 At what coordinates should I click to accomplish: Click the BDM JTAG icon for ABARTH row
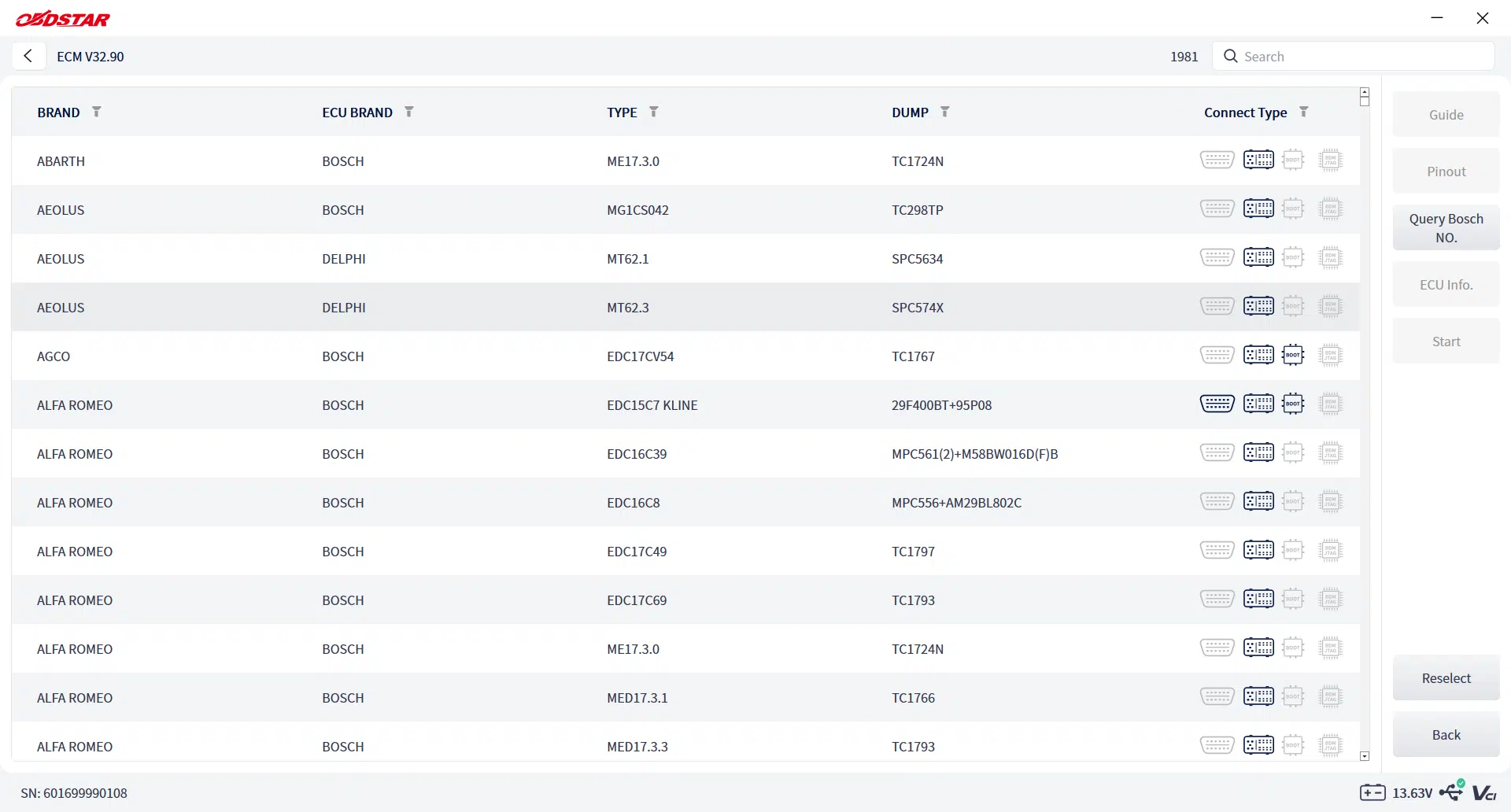(1330, 160)
